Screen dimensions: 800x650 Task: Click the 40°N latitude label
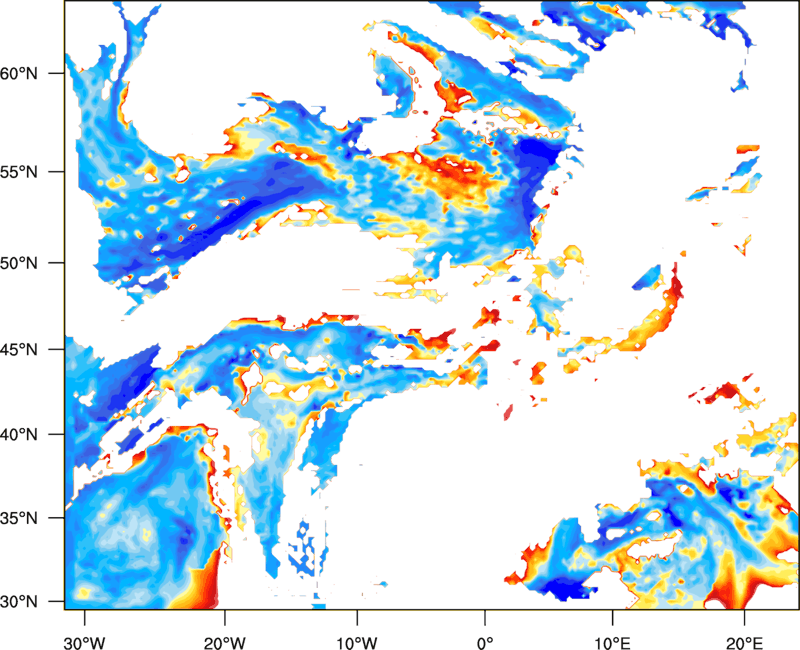pos(19,435)
